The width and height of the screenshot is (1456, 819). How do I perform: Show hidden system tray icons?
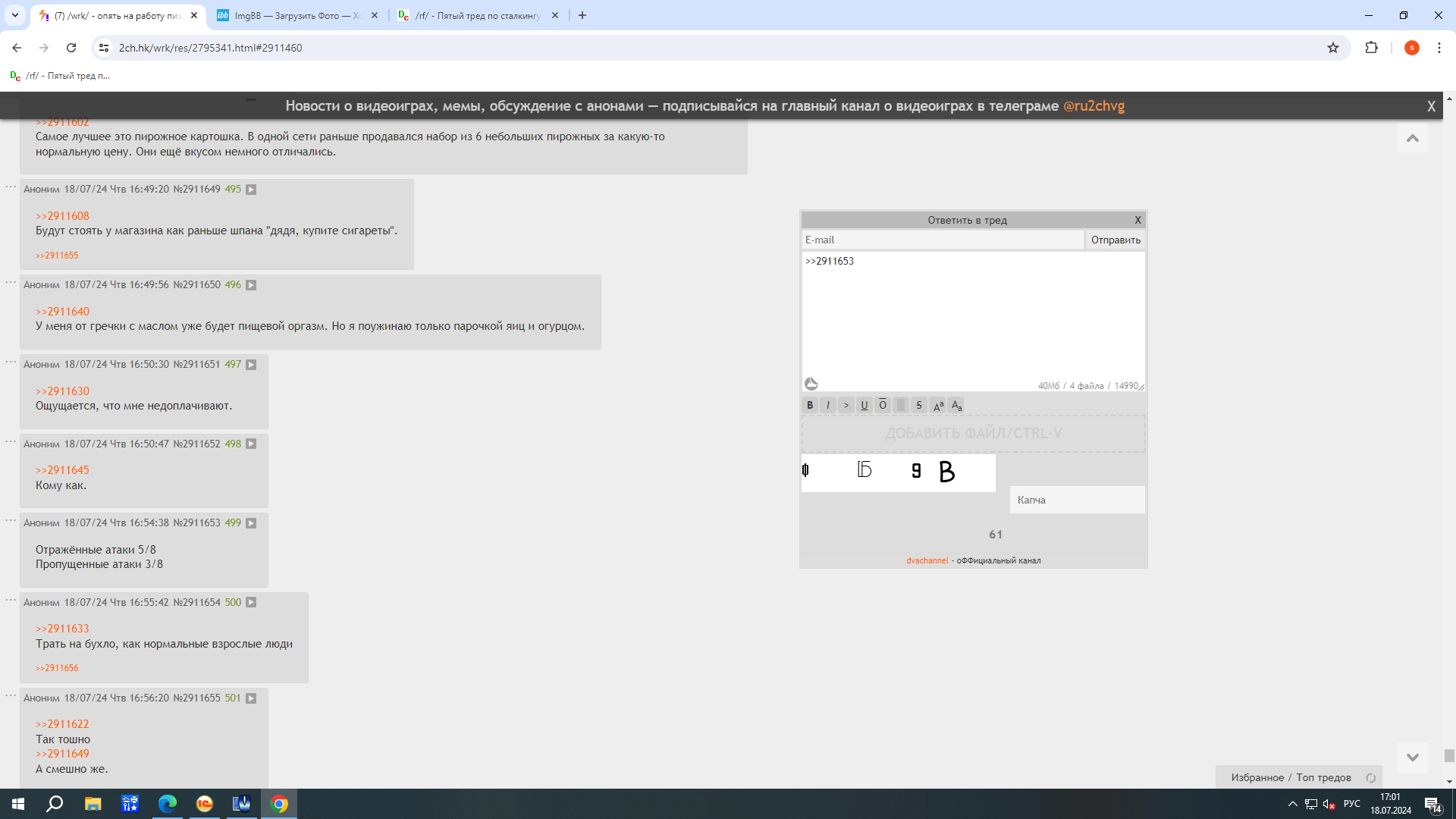coord(1293,804)
